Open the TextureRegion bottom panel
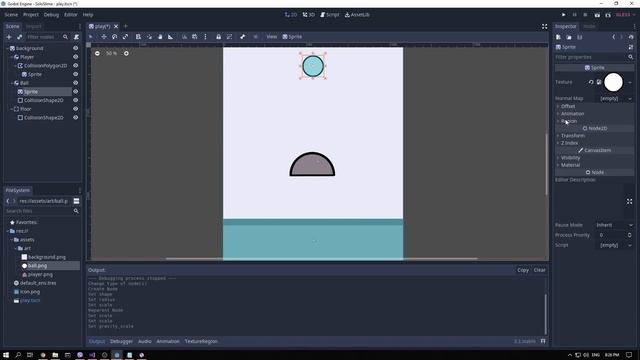The image size is (640, 360). 201,341
